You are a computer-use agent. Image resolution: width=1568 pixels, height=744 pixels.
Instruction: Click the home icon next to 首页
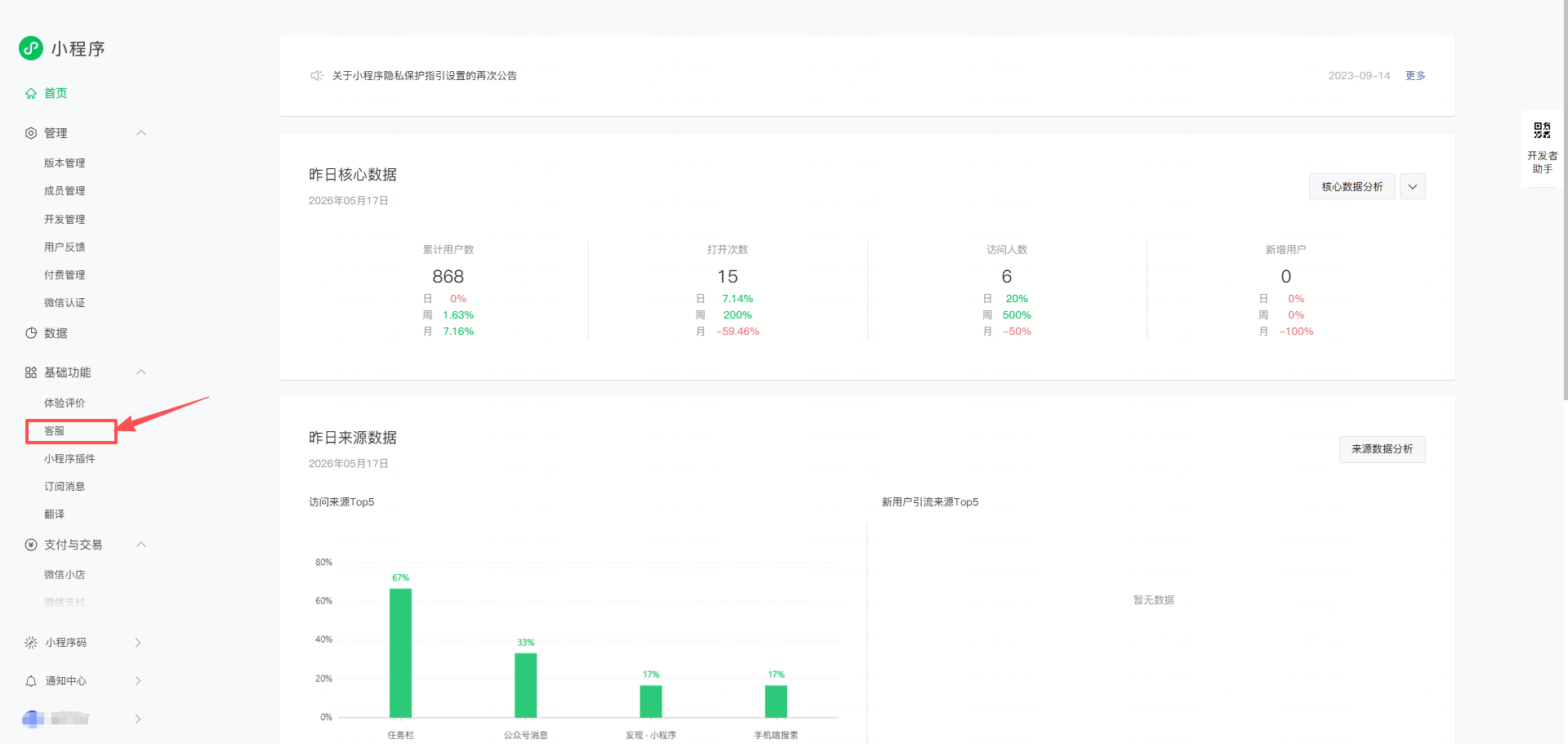pos(31,93)
